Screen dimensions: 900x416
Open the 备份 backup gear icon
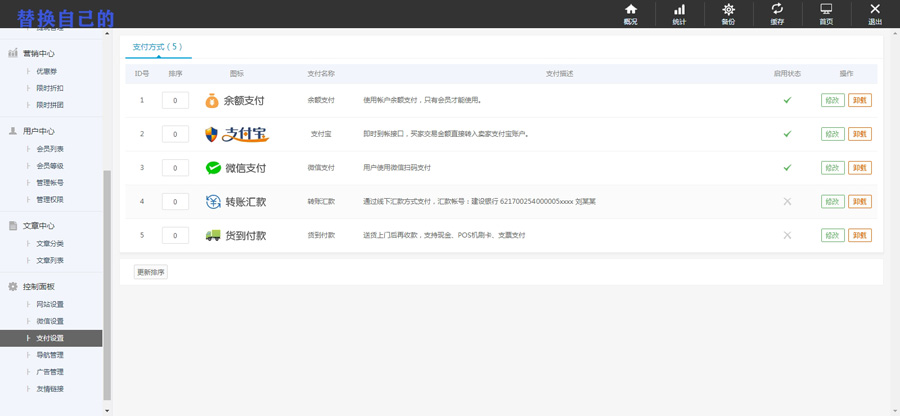click(x=728, y=13)
